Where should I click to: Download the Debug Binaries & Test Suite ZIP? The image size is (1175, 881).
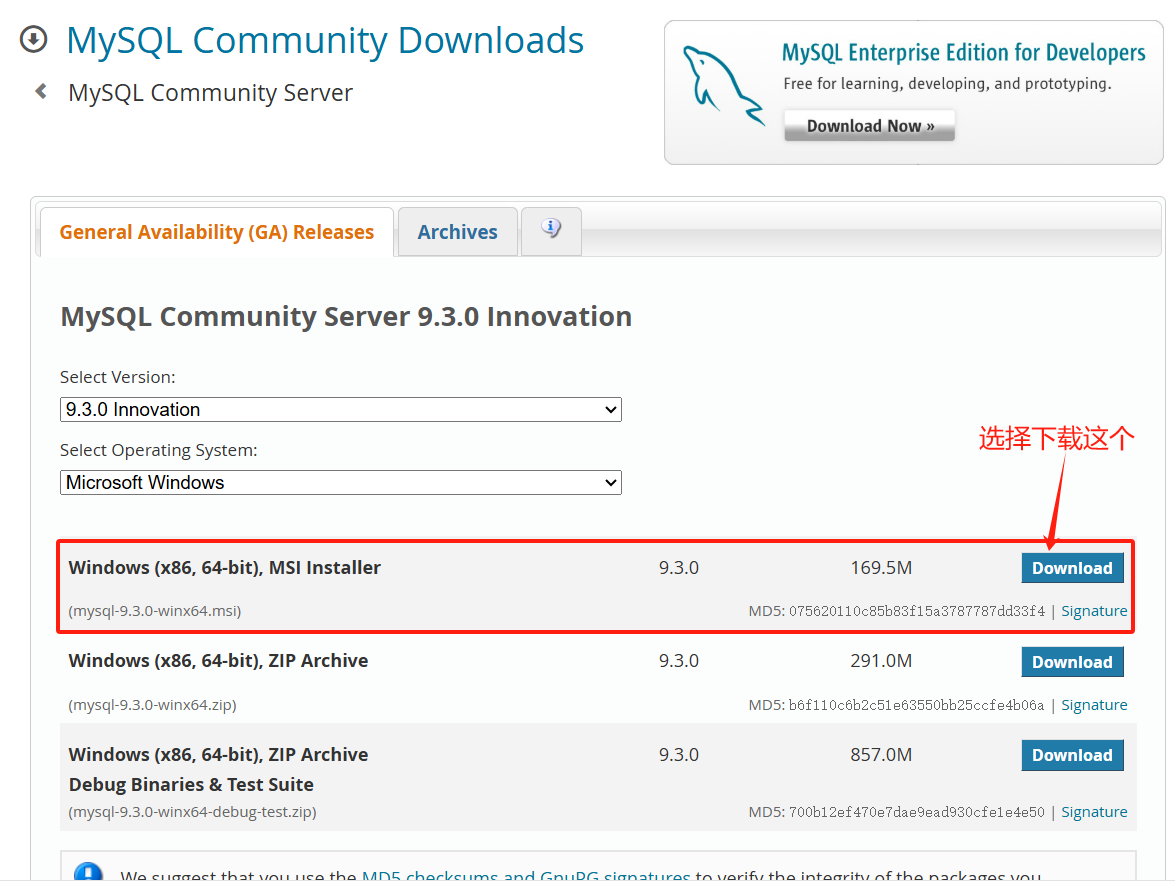1072,755
